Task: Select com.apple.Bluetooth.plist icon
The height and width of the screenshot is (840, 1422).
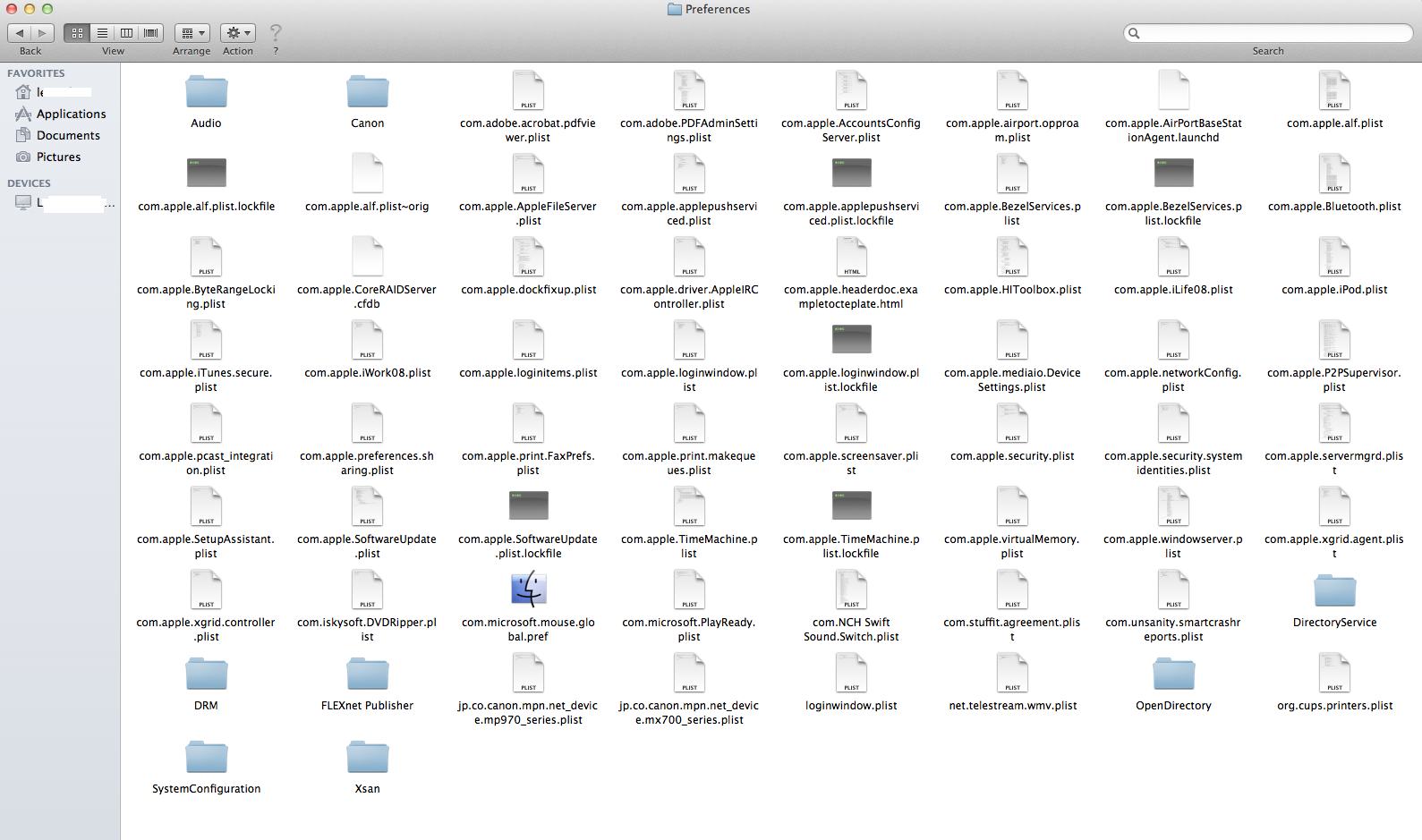Action: [x=1334, y=174]
